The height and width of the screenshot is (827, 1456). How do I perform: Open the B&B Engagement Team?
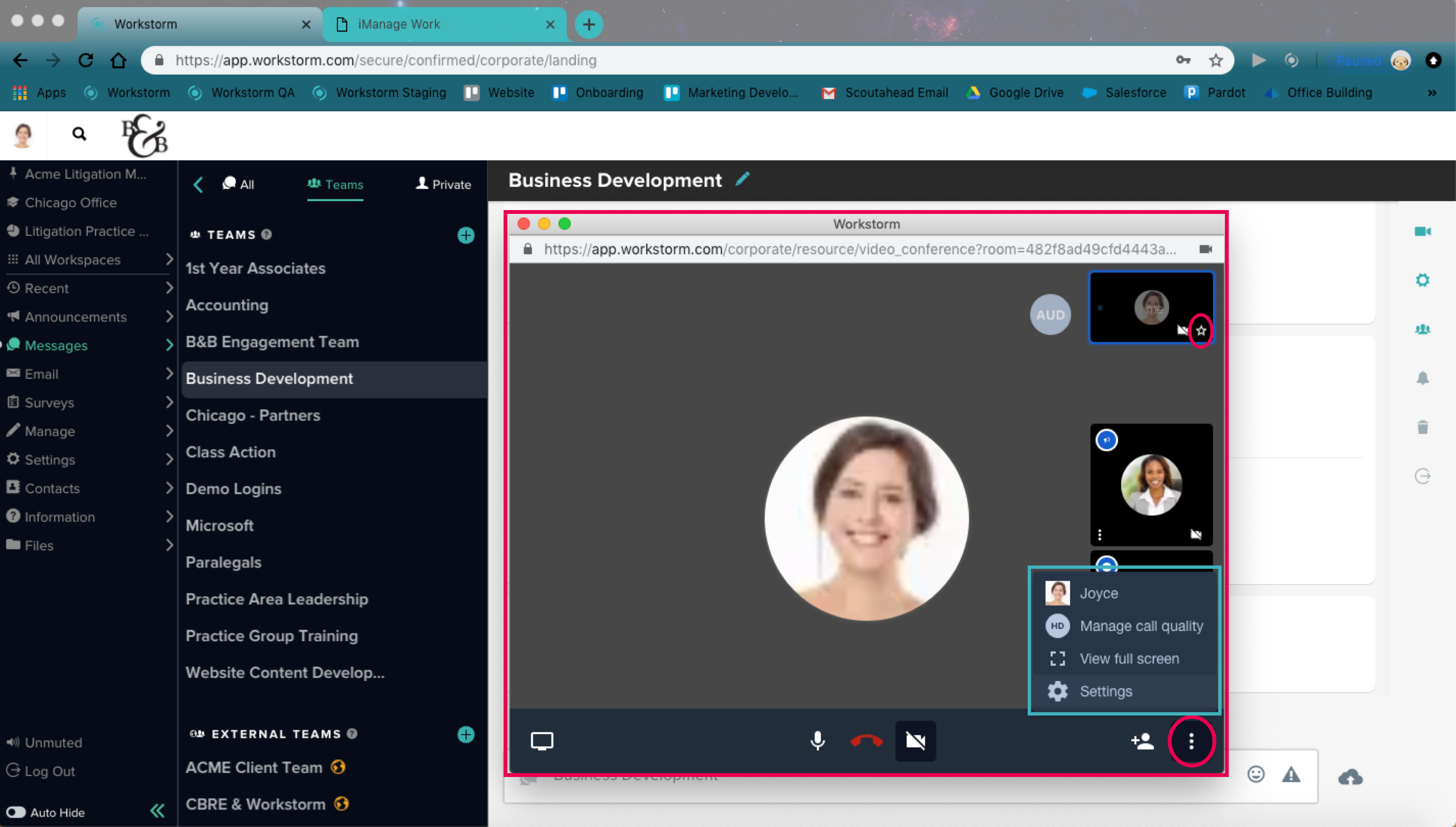click(272, 342)
